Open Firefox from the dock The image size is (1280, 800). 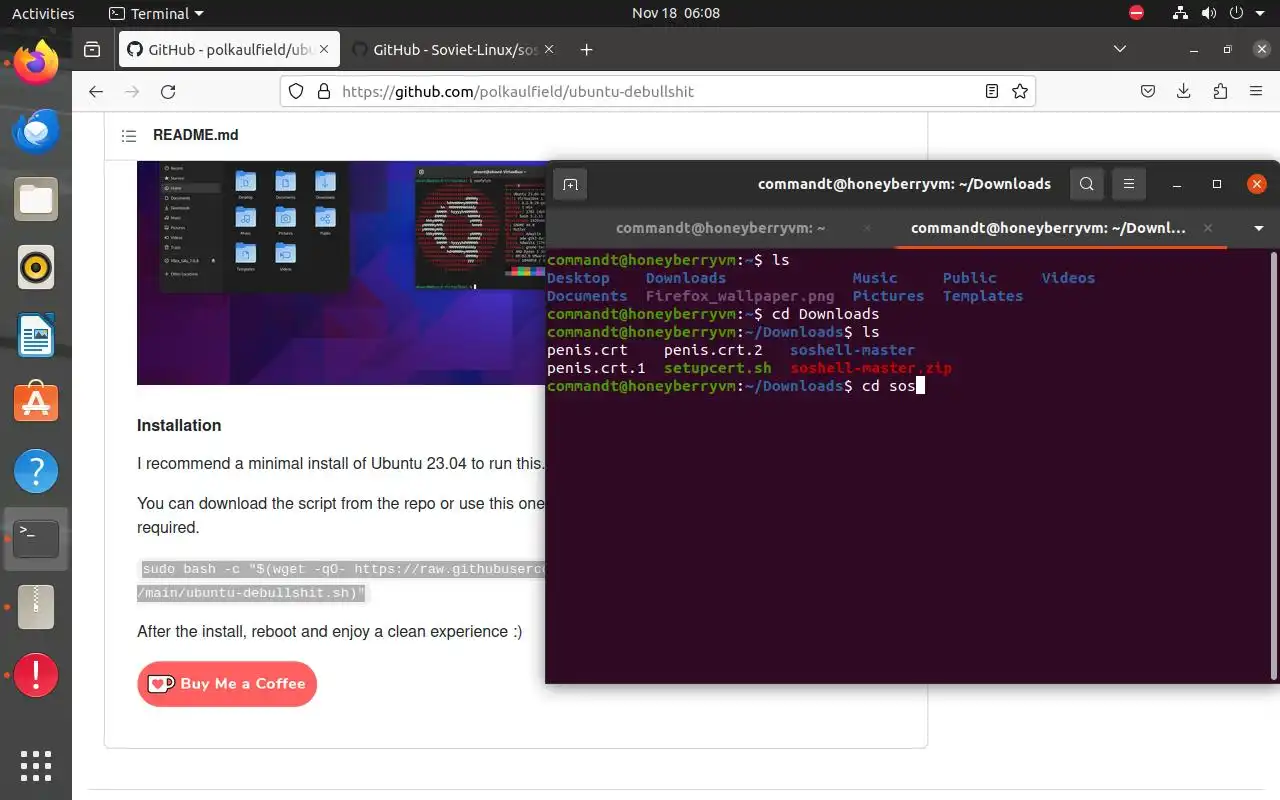(36, 64)
